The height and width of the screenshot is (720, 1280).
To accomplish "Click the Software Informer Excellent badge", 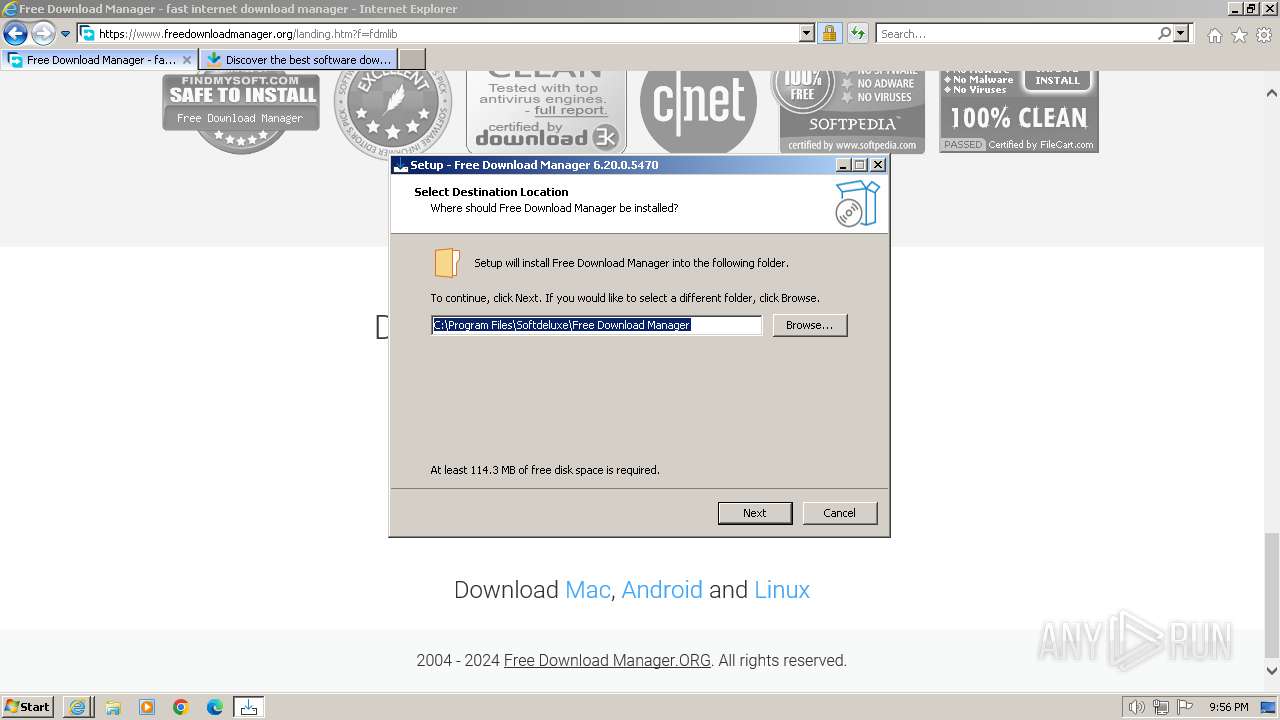I will [x=393, y=115].
